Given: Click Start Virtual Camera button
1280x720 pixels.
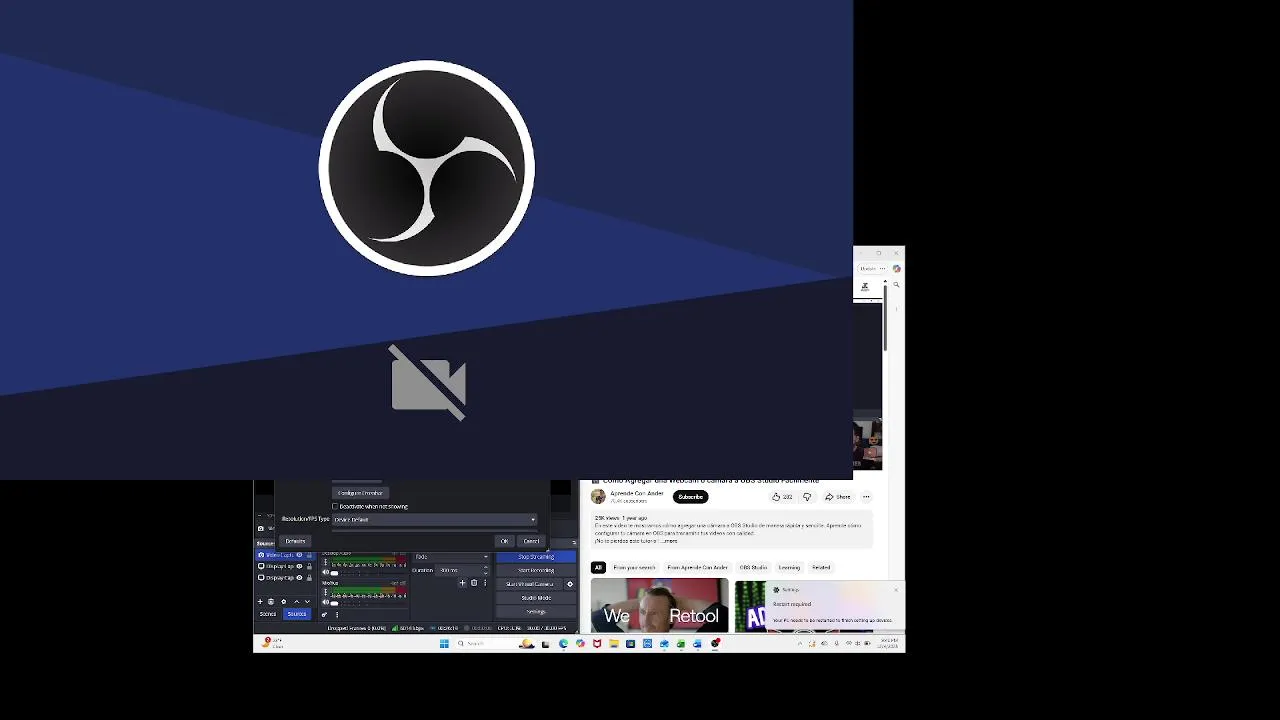Looking at the screenshot, I should (529, 584).
